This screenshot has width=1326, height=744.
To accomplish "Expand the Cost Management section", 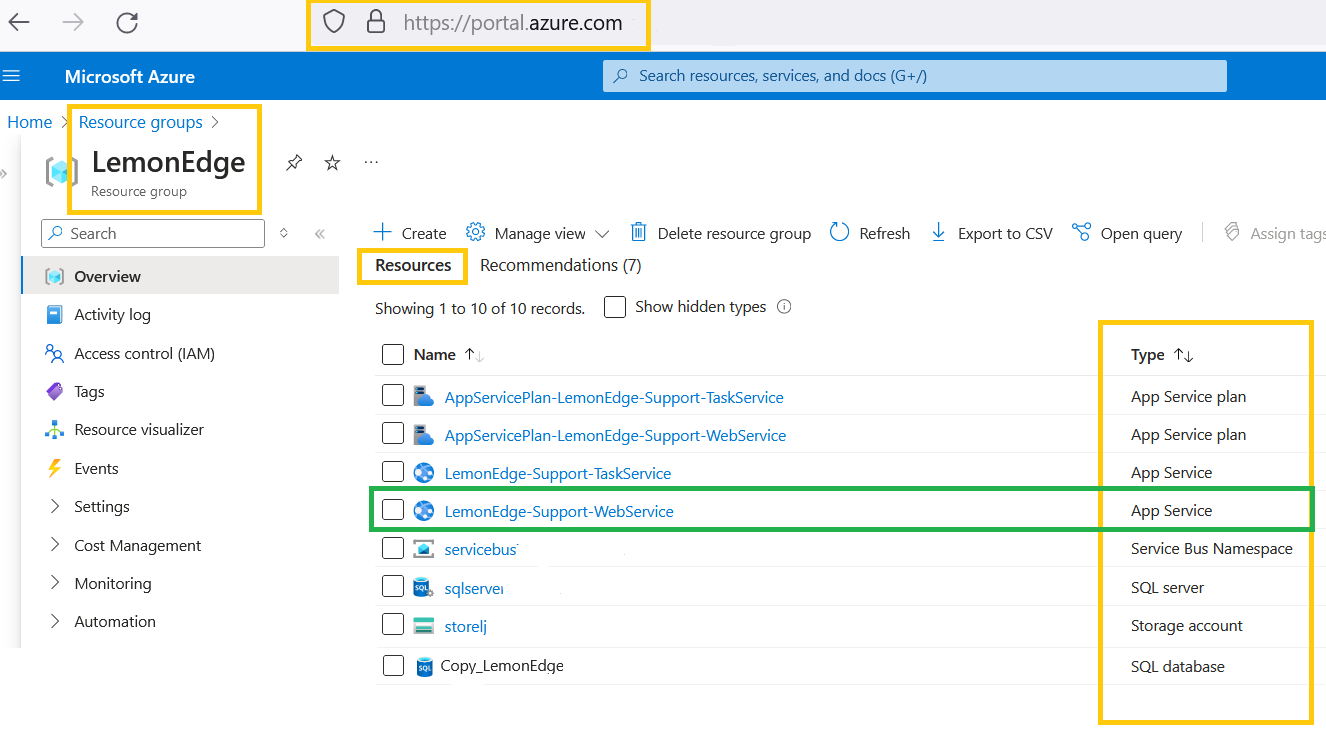I will pyautogui.click(x=55, y=545).
